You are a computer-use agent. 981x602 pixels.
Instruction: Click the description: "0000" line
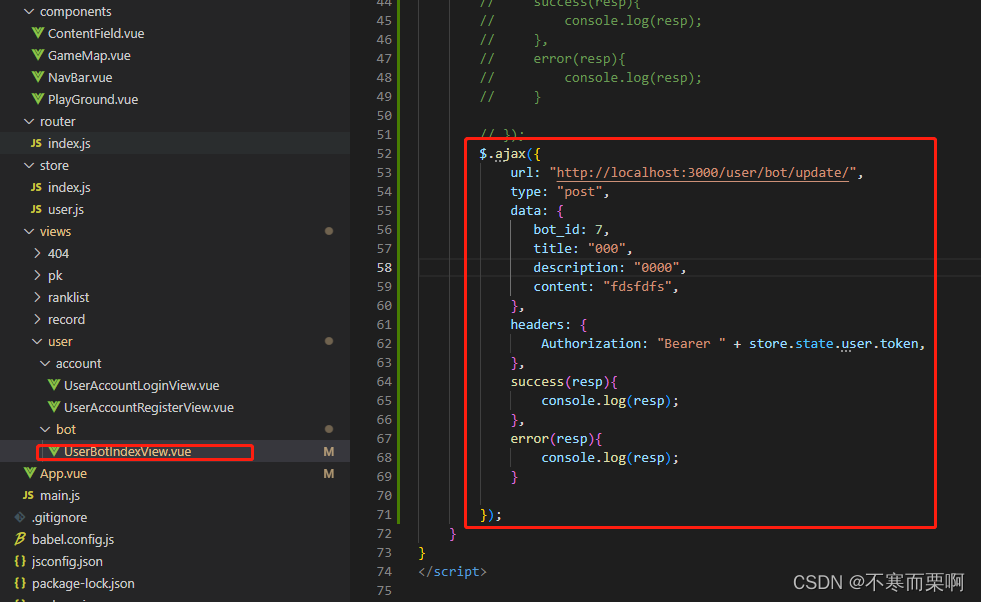[610, 268]
